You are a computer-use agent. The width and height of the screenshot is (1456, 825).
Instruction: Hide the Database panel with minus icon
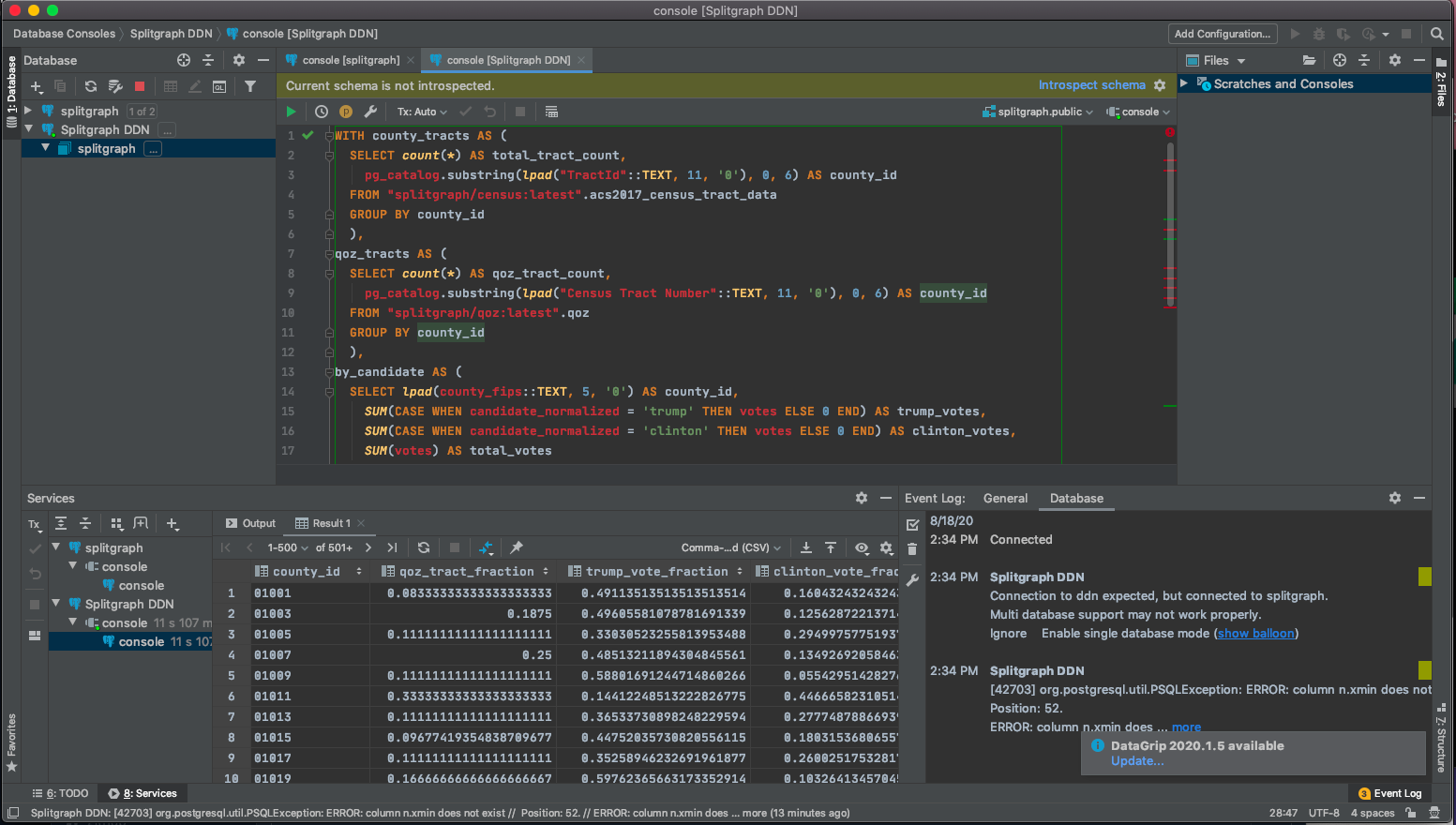263,60
